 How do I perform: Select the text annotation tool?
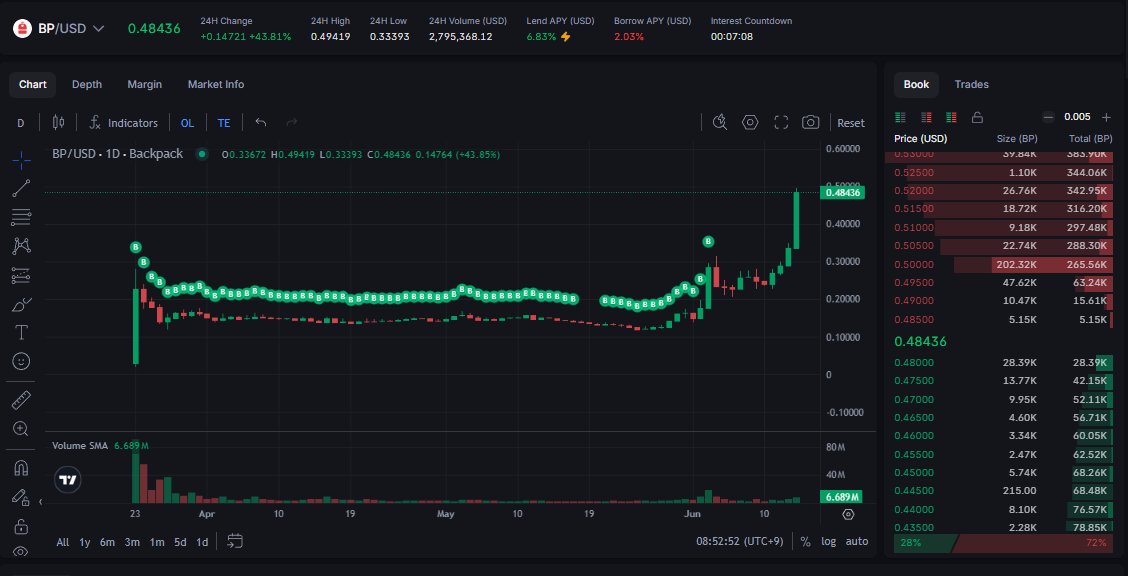tap(22, 332)
